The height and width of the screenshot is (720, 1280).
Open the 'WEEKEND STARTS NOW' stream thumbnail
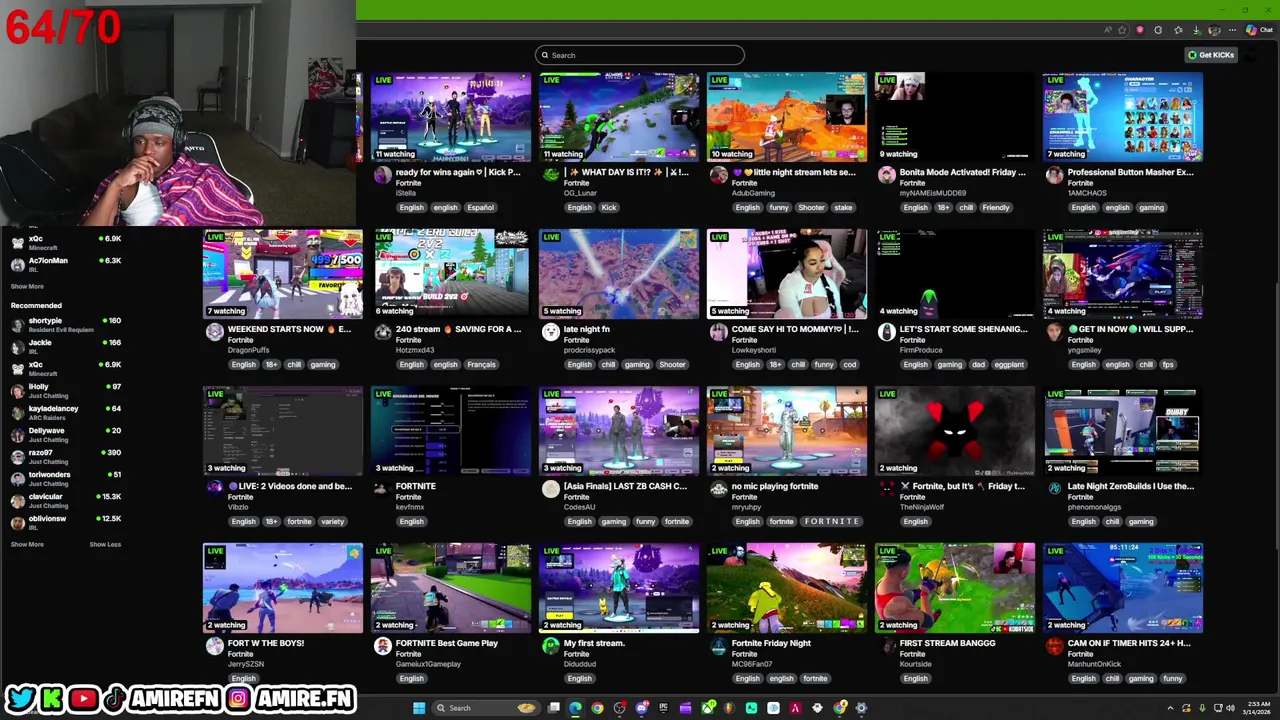283,274
